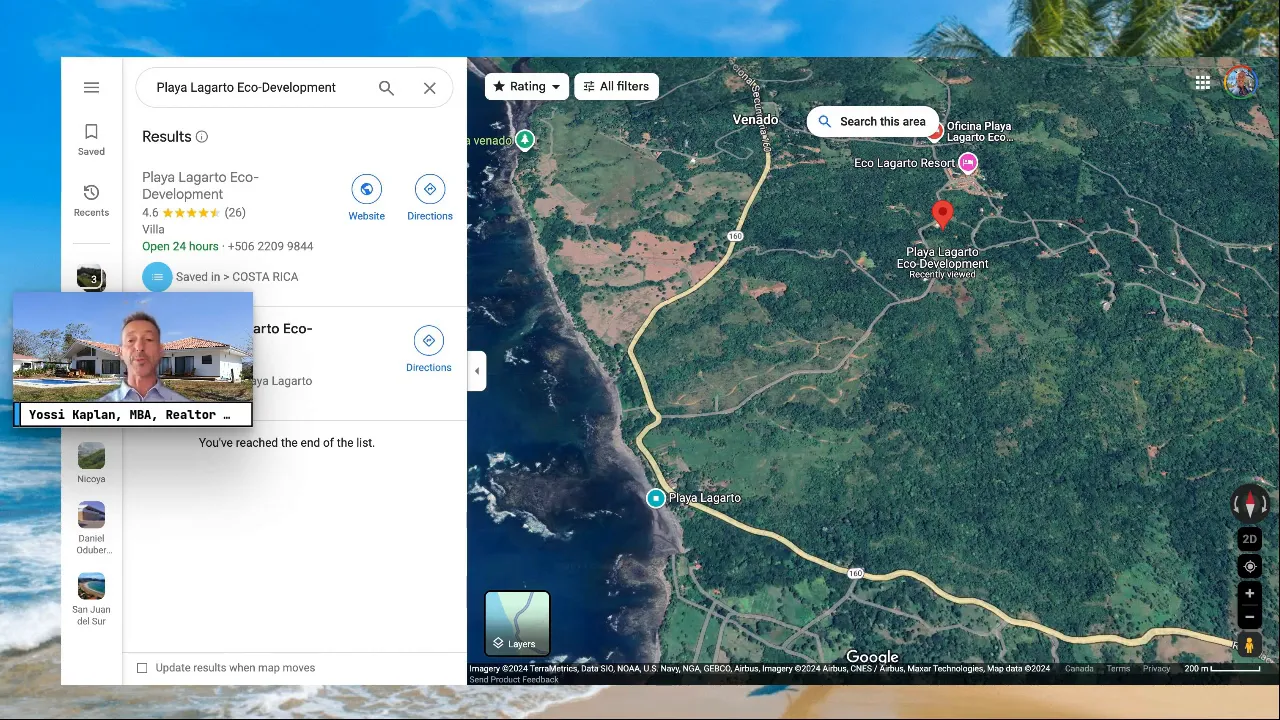Show your location on the map

[x=1249, y=567]
